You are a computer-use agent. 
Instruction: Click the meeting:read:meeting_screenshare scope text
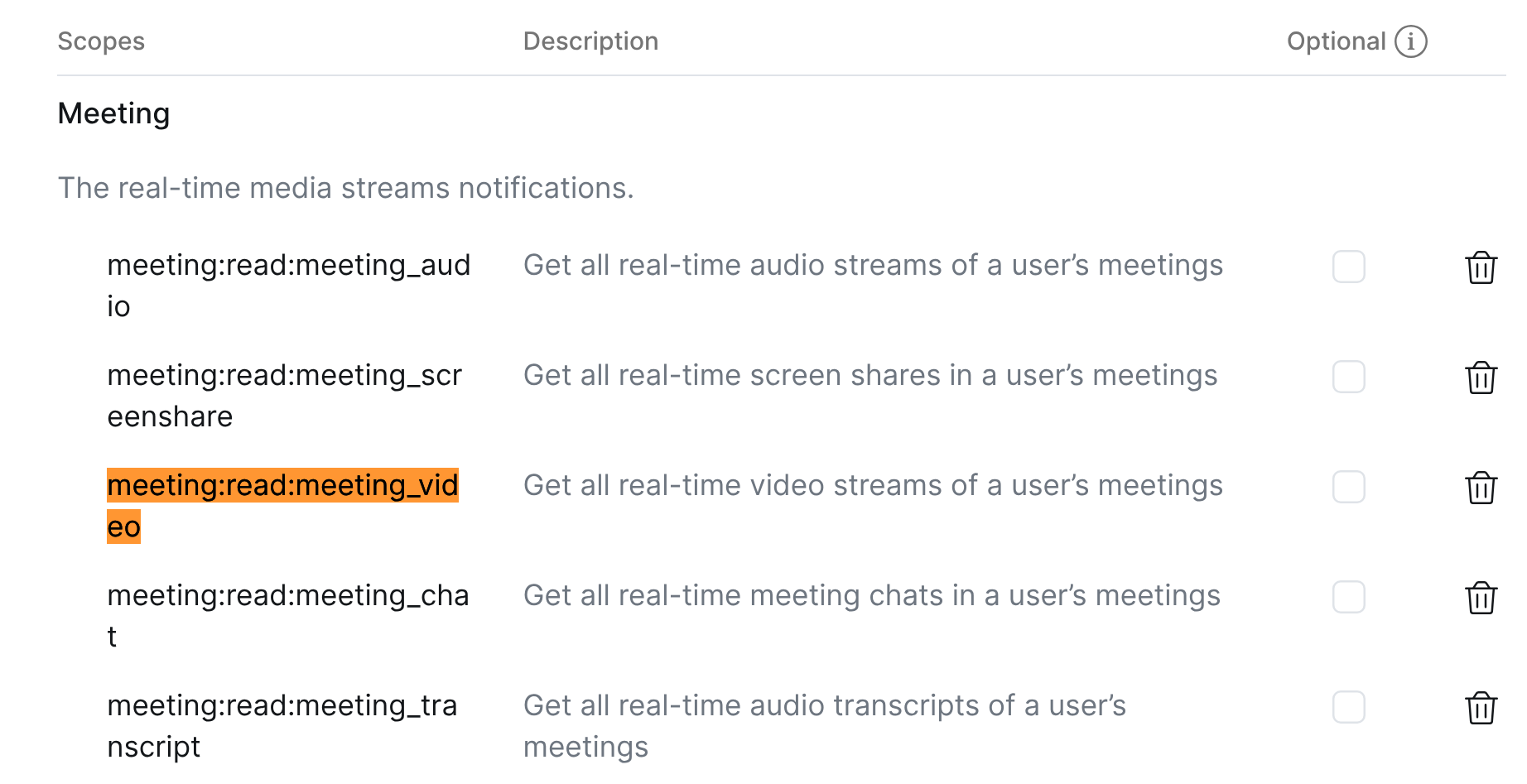pyautogui.click(x=284, y=376)
